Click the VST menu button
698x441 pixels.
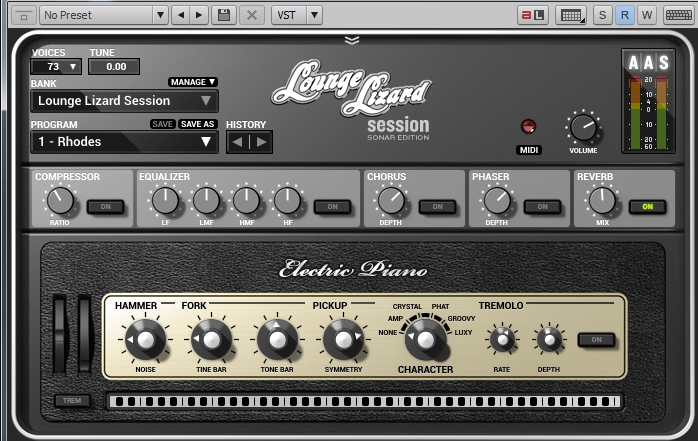pyautogui.click(x=289, y=15)
